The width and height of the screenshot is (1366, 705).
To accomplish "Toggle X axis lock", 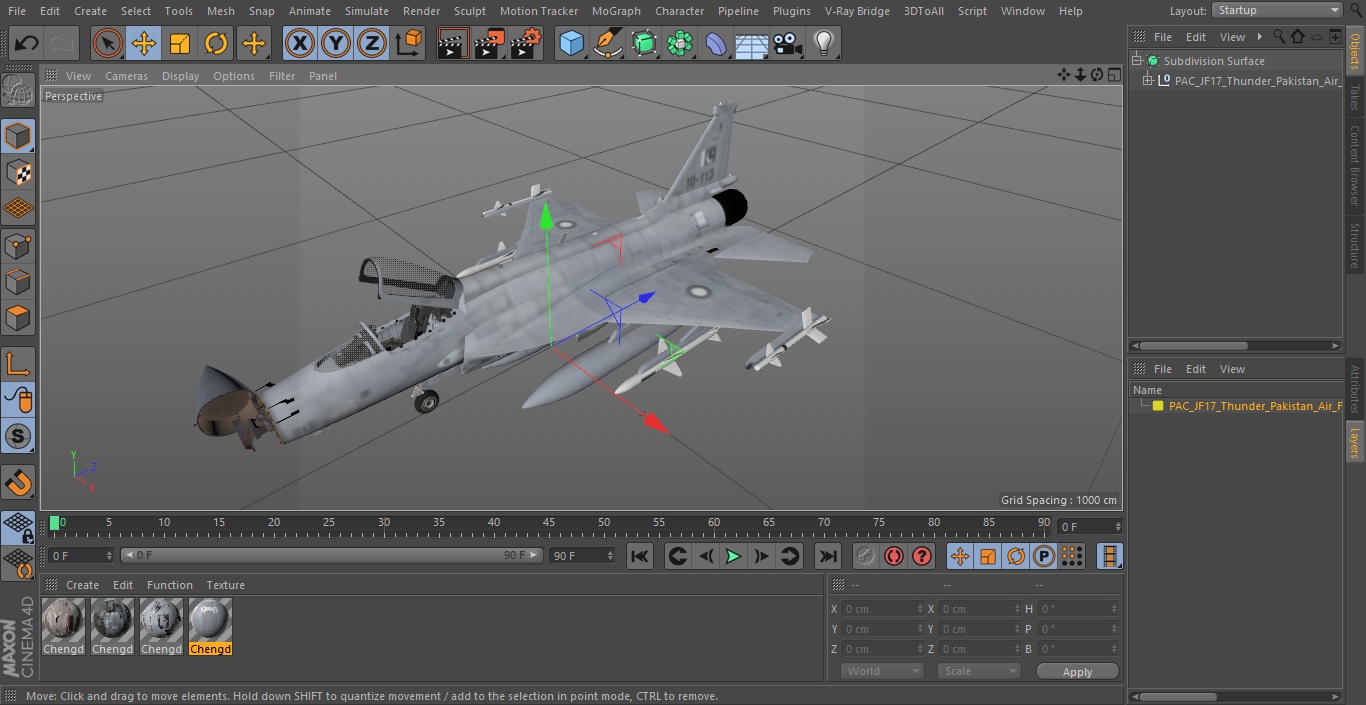I will pos(300,43).
